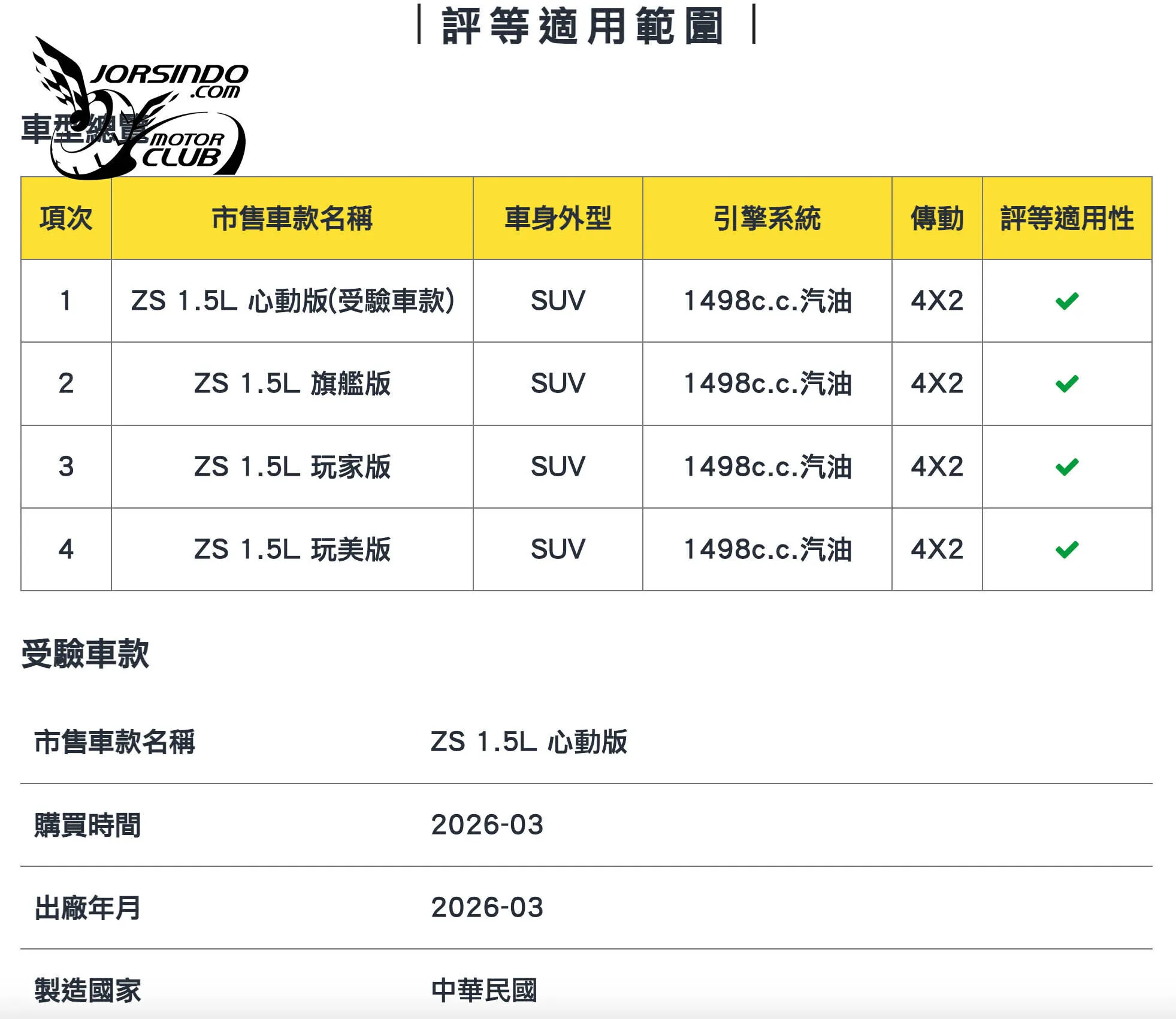
Task: Click SUV in the 旗艦版 row
Action: [x=558, y=383]
